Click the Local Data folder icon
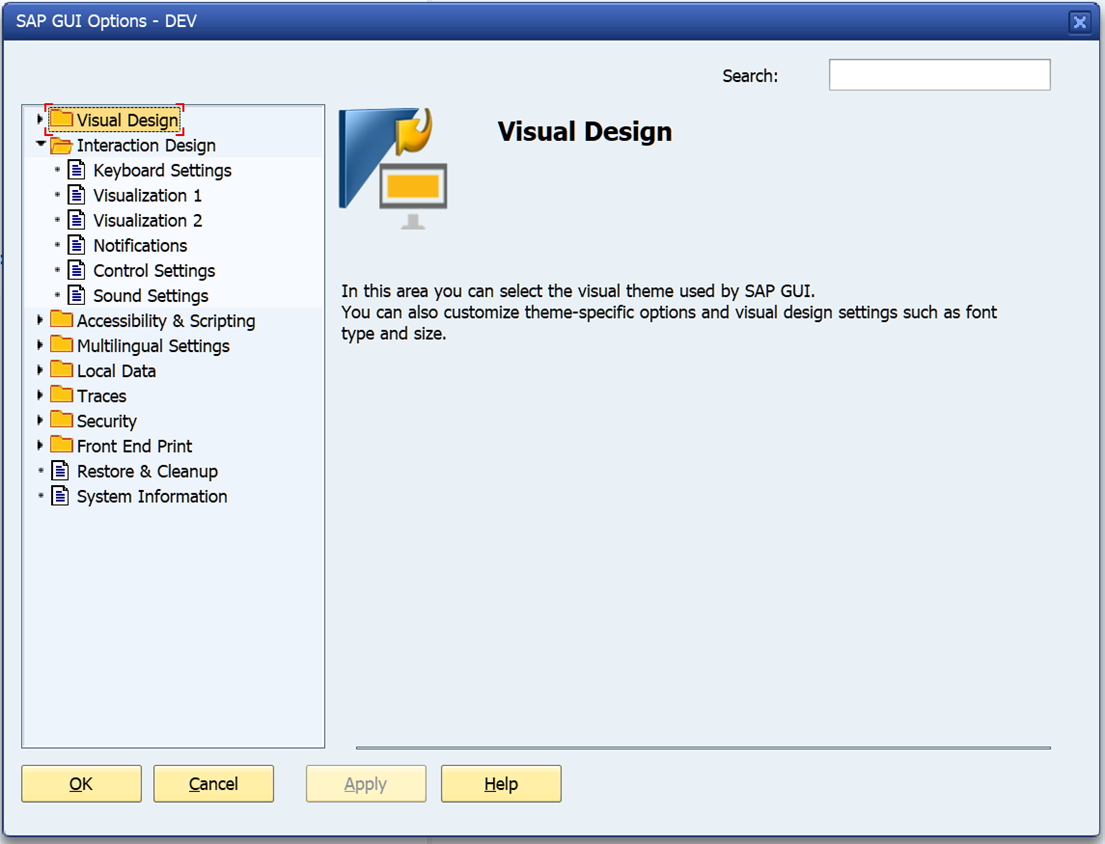This screenshot has width=1105, height=844. [61, 369]
